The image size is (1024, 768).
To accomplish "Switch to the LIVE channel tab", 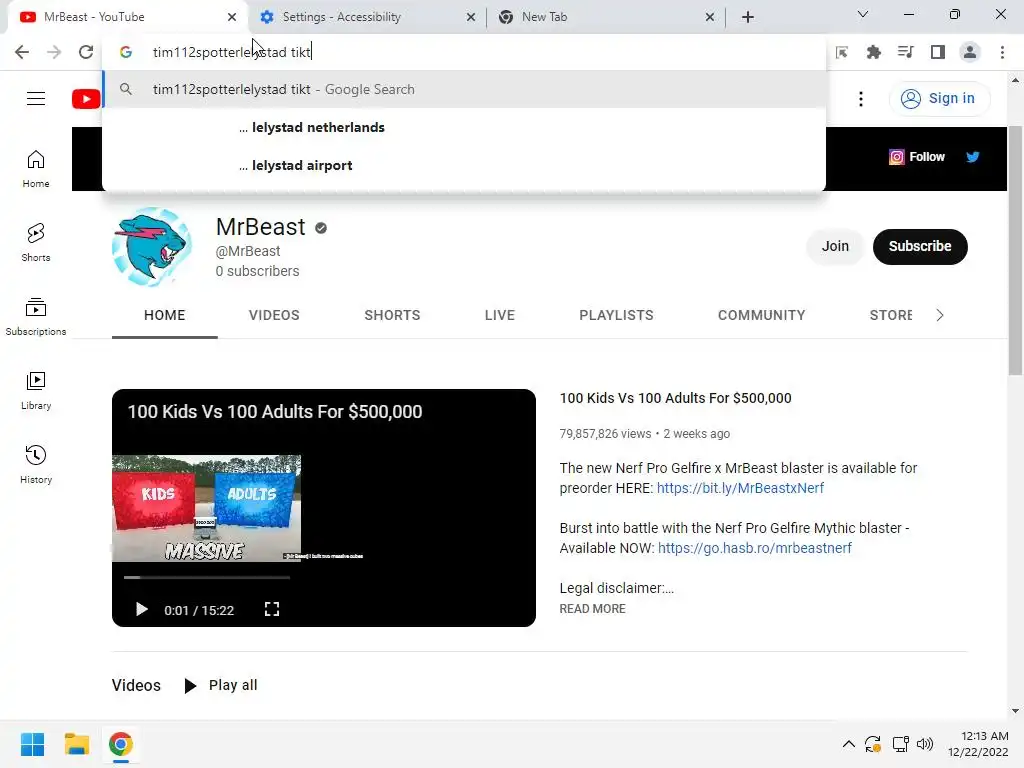I will click(500, 315).
